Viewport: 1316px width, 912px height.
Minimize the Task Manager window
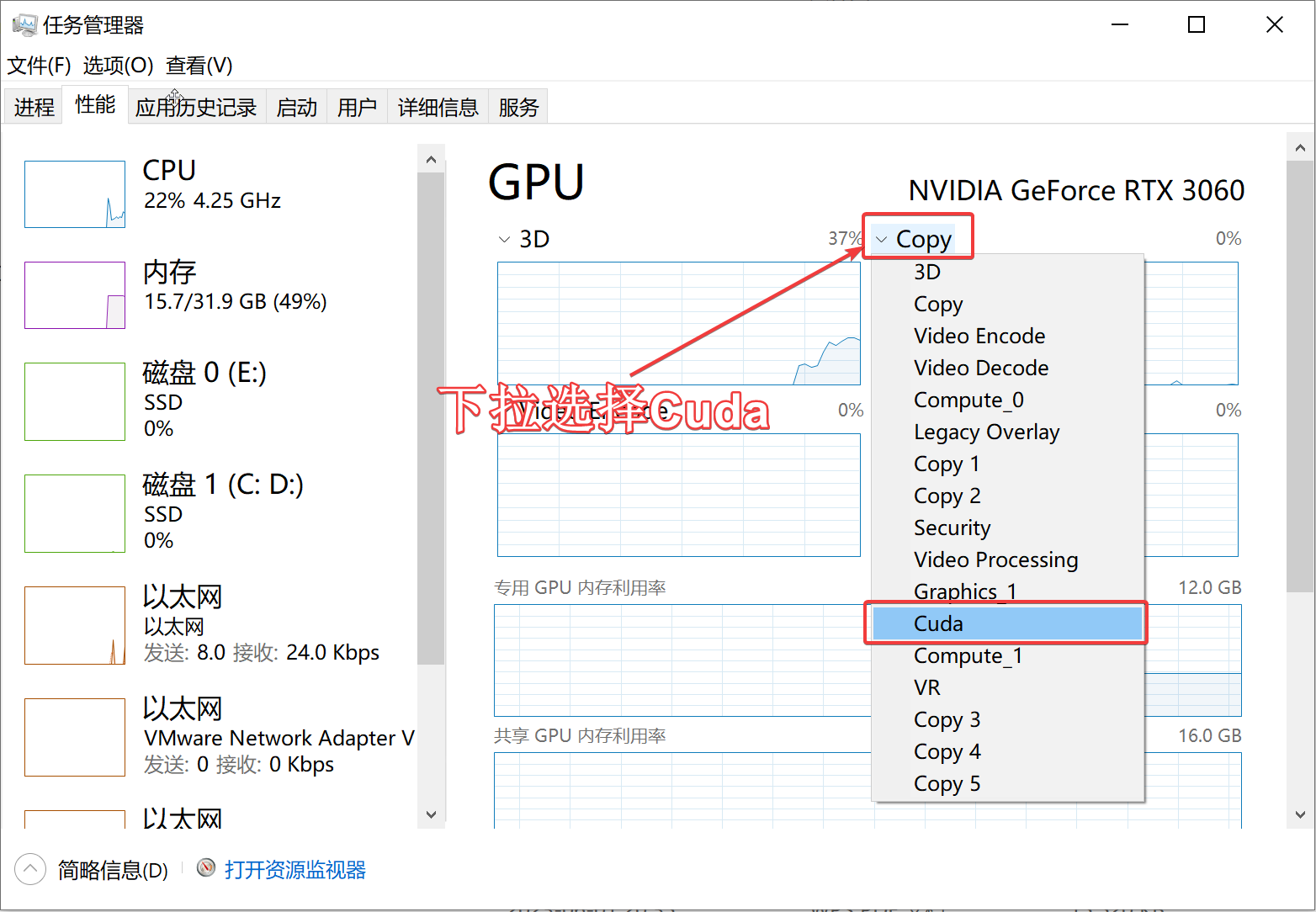click(1119, 25)
